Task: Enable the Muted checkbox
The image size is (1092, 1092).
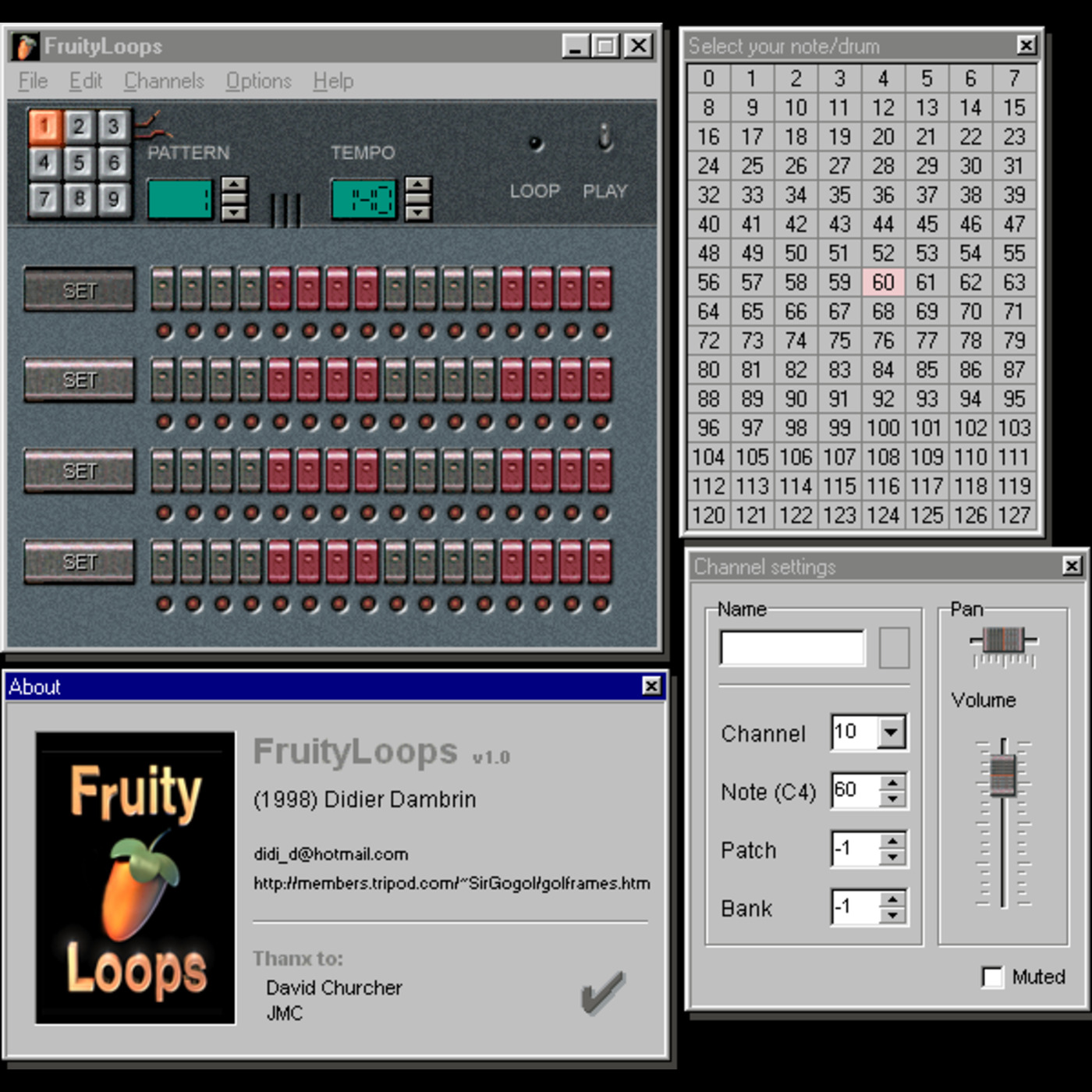Action: [992, 977]
